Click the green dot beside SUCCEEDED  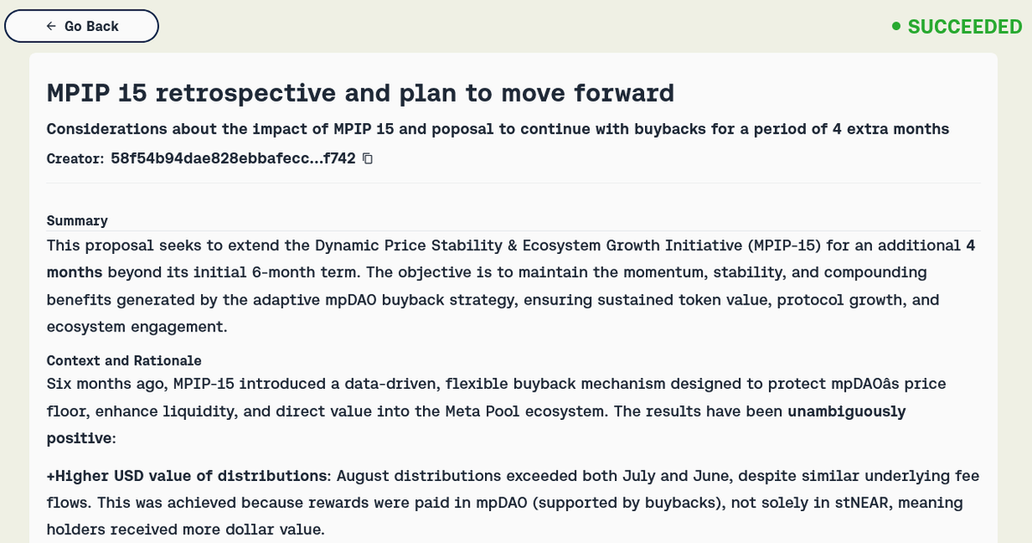coord(896,26)
